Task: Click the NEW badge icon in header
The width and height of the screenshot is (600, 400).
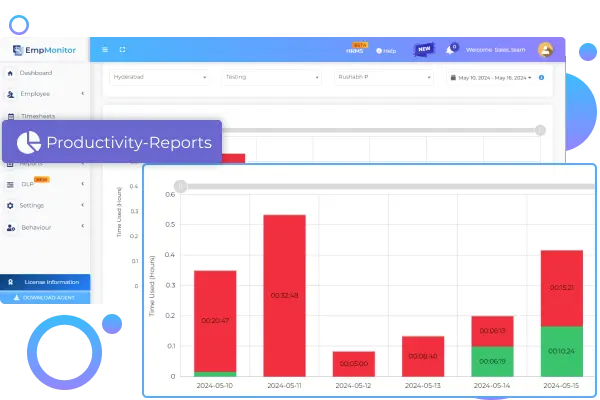Action: click(x=424, y=48)
